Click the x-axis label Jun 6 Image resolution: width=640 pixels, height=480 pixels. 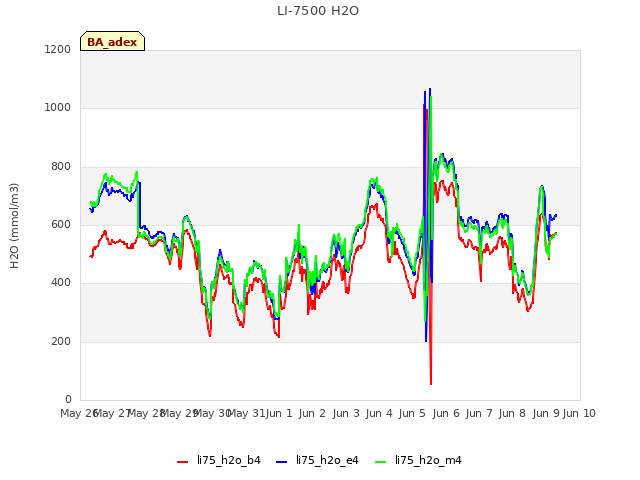point(446,413)
